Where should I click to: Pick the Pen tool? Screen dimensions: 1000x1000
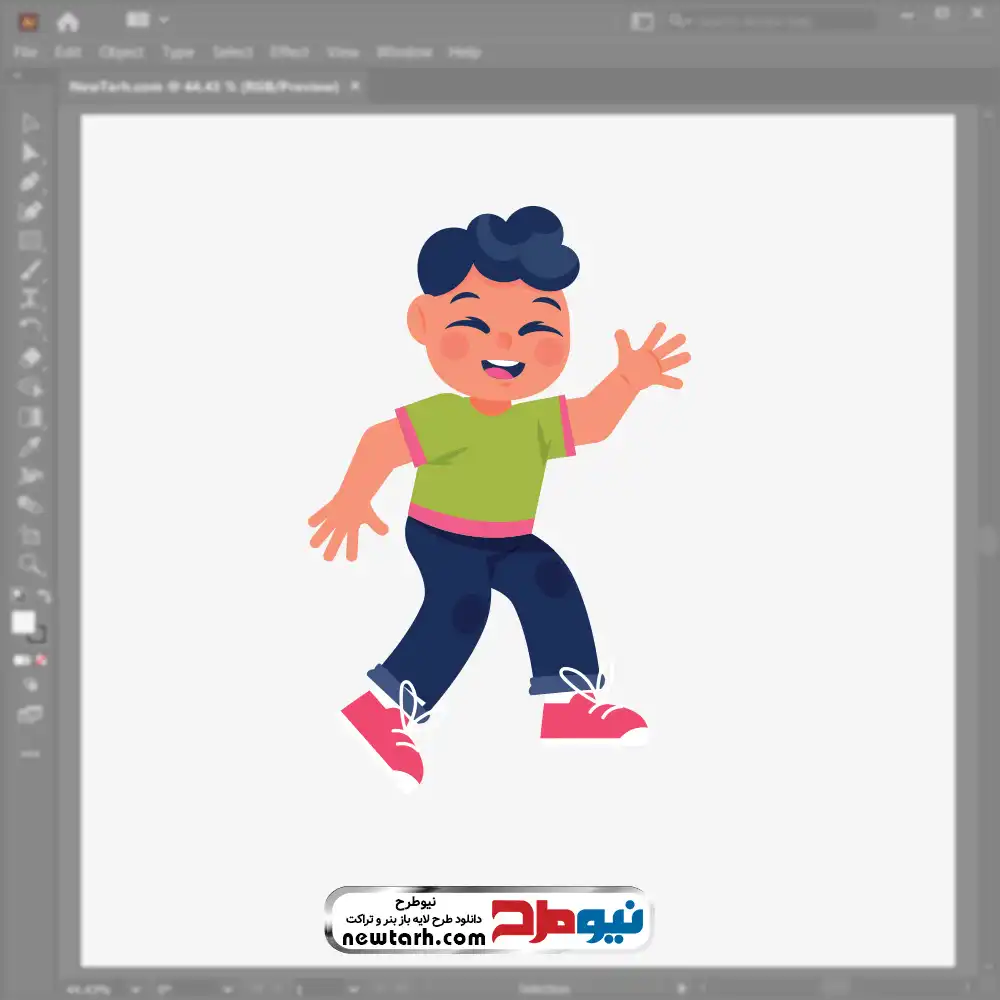point(30,182)
